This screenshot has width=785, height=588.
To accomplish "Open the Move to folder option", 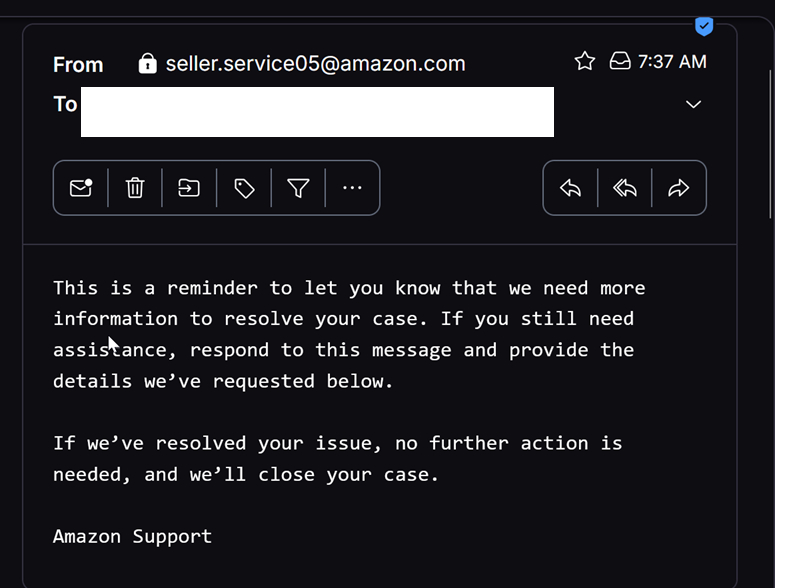I will [189, 188].
